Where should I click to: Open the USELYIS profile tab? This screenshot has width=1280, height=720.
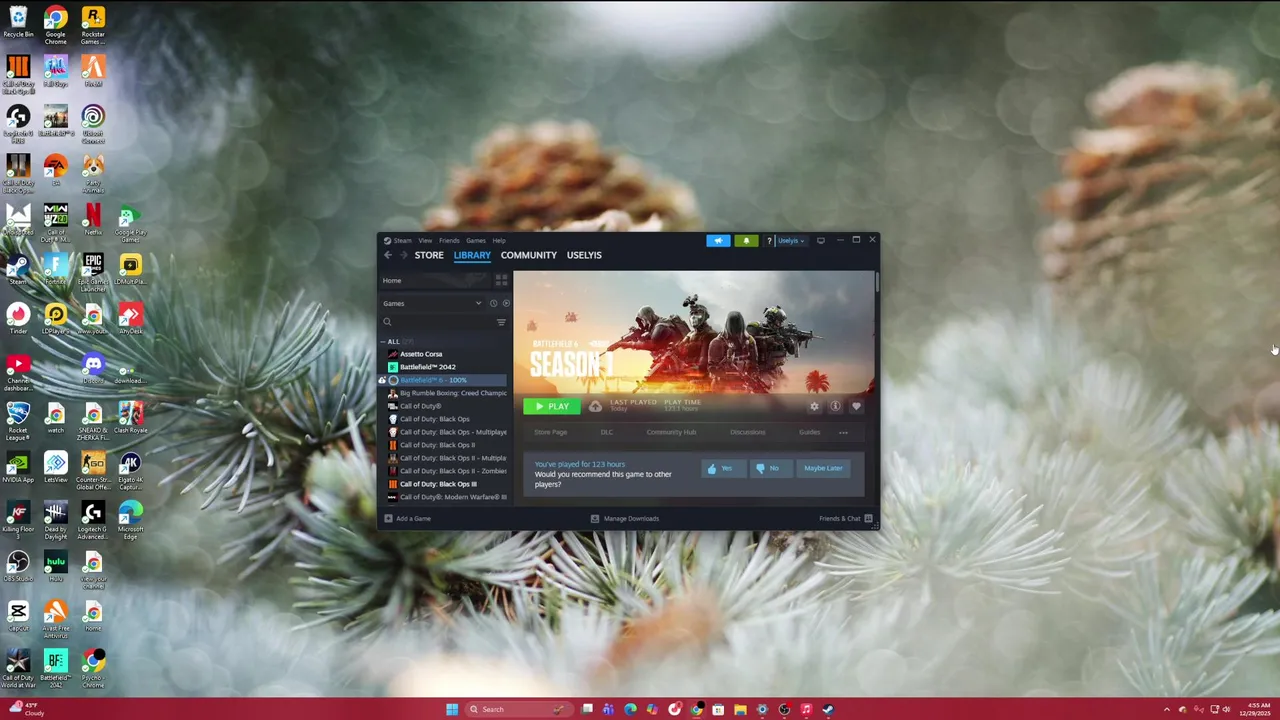(584, 255)
